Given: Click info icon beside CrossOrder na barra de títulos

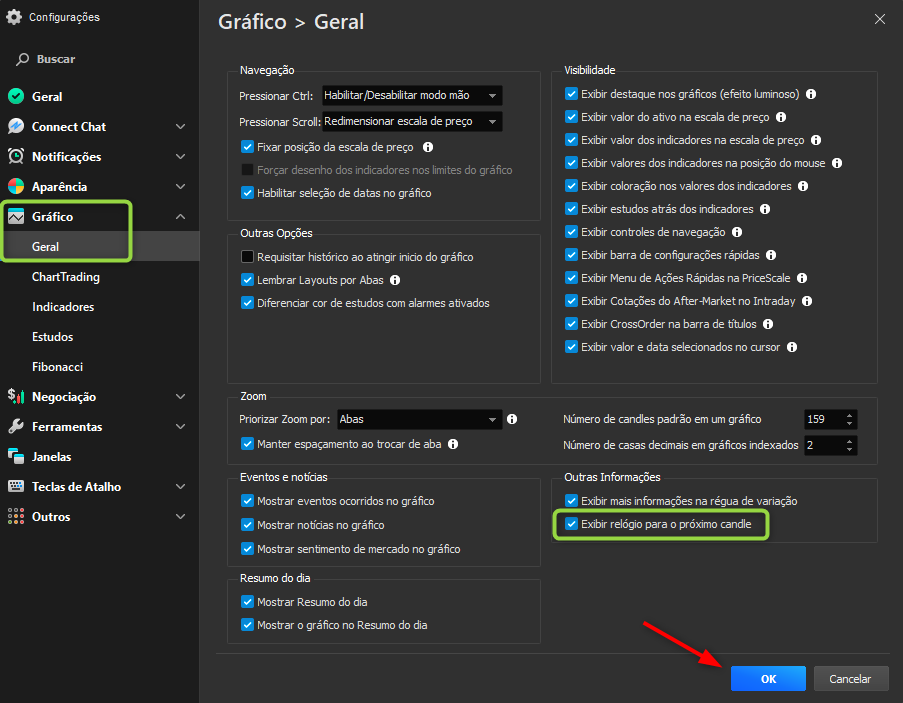Looking at the screenshot, I should pyautogui.click(x=768, y=324).
